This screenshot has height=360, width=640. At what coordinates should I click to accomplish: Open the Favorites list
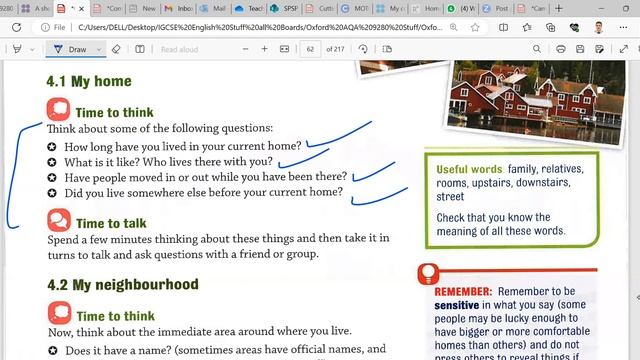(527, 27)
